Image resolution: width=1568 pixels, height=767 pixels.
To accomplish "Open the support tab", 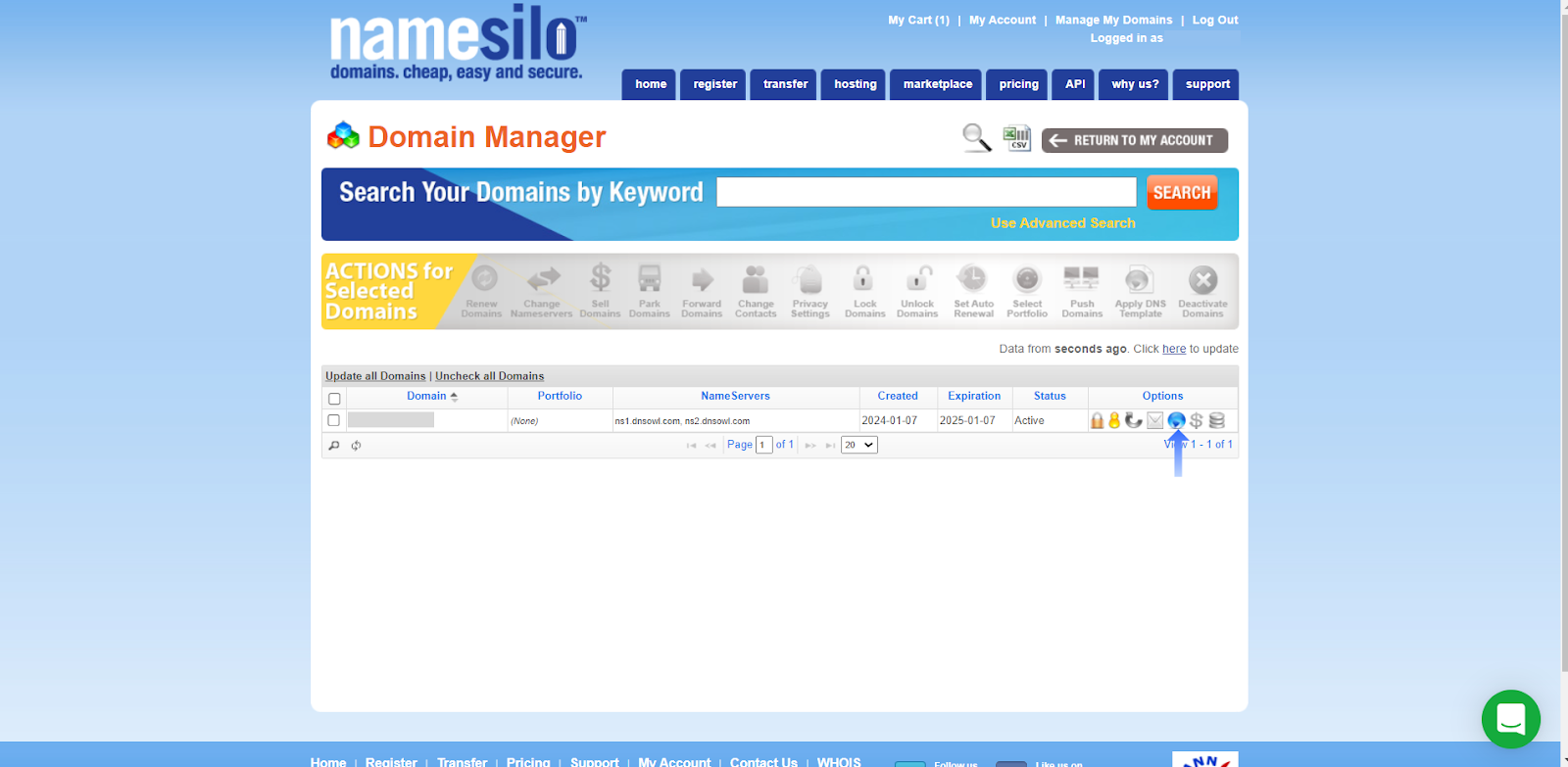I will [1207, 84].
